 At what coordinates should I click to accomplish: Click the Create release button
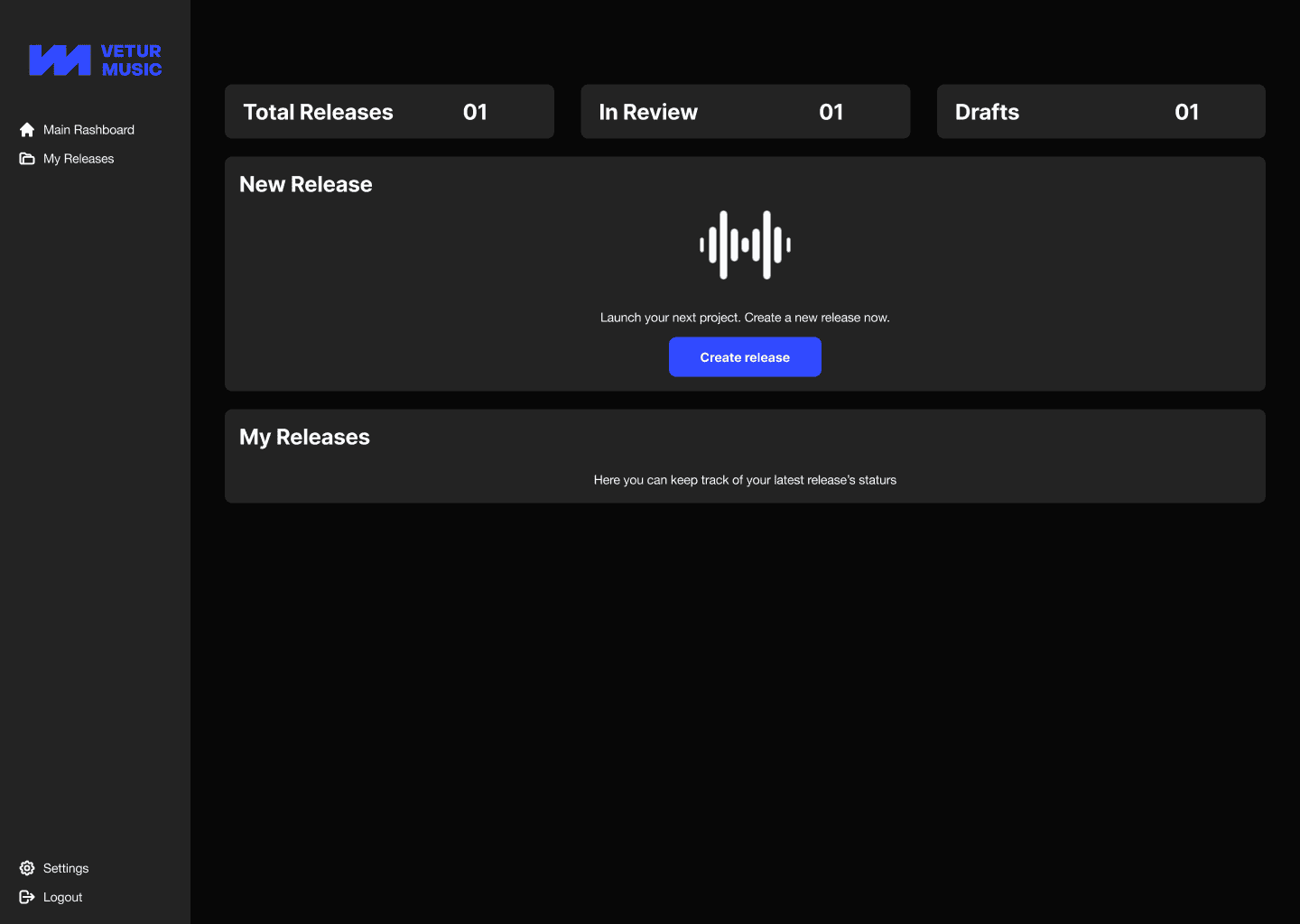point(745,357)
